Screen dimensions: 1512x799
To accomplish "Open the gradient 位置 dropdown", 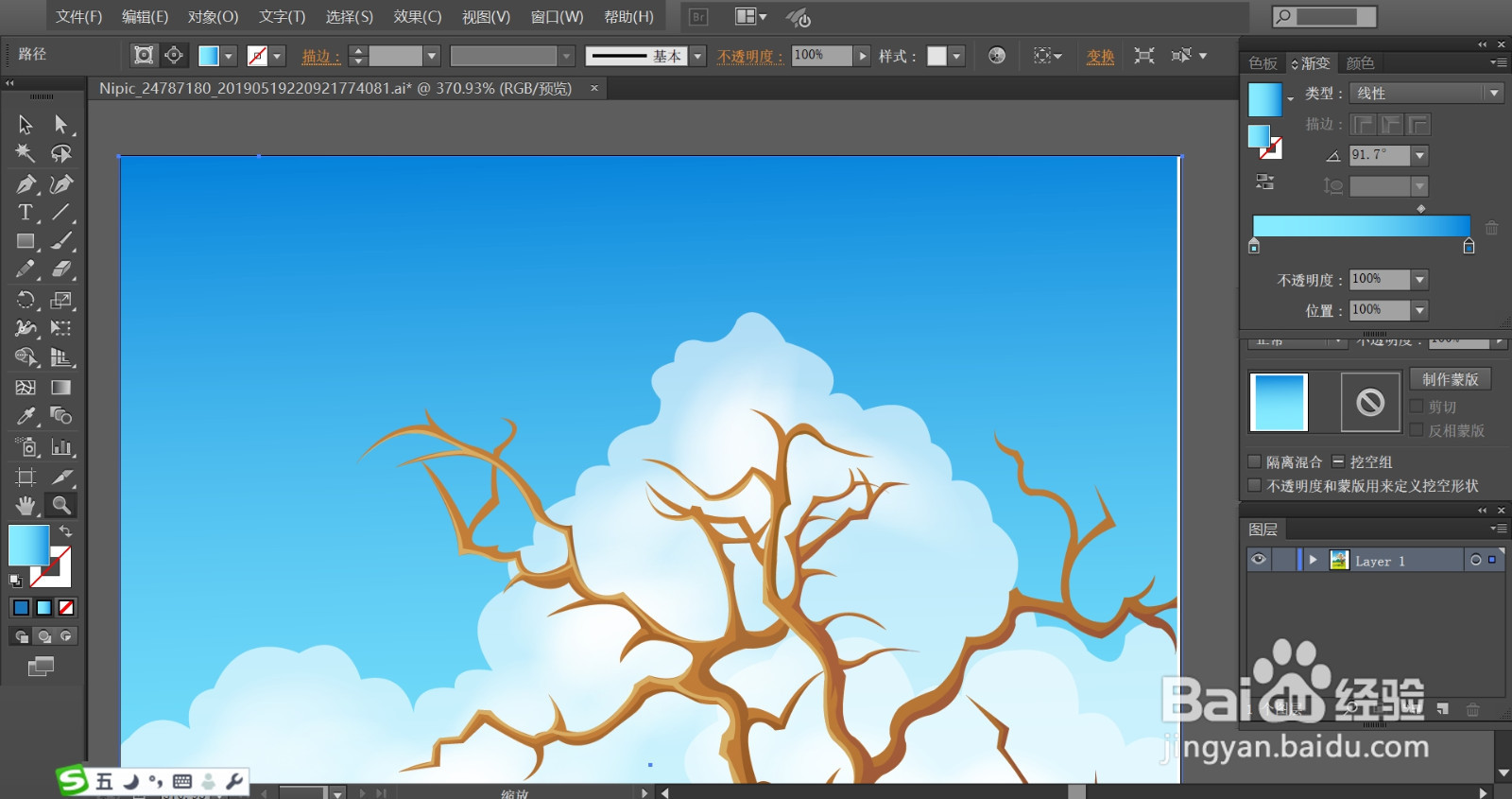I will (1419, 310).
